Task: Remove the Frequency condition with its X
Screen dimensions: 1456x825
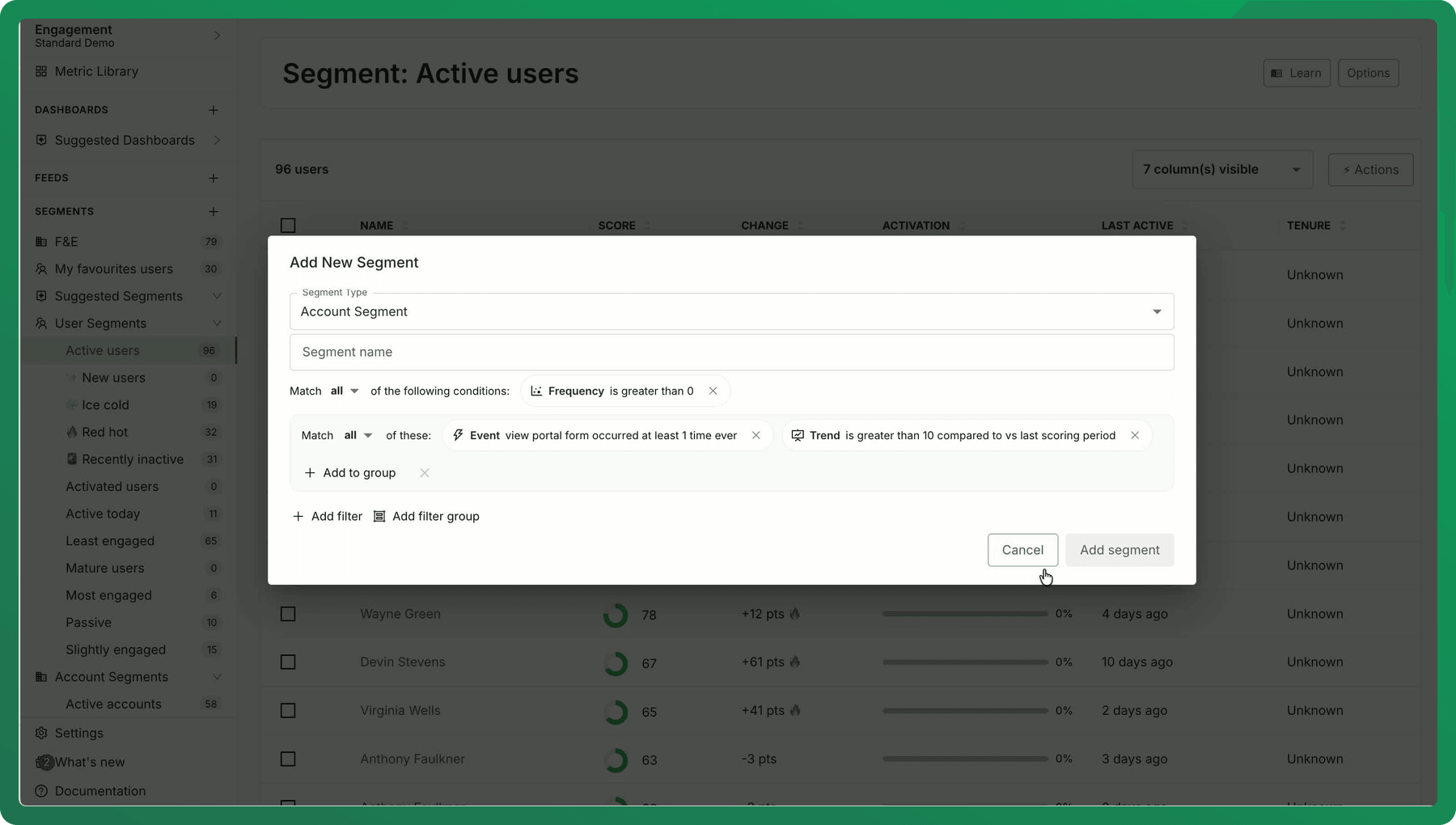Action: coord(713,391)
